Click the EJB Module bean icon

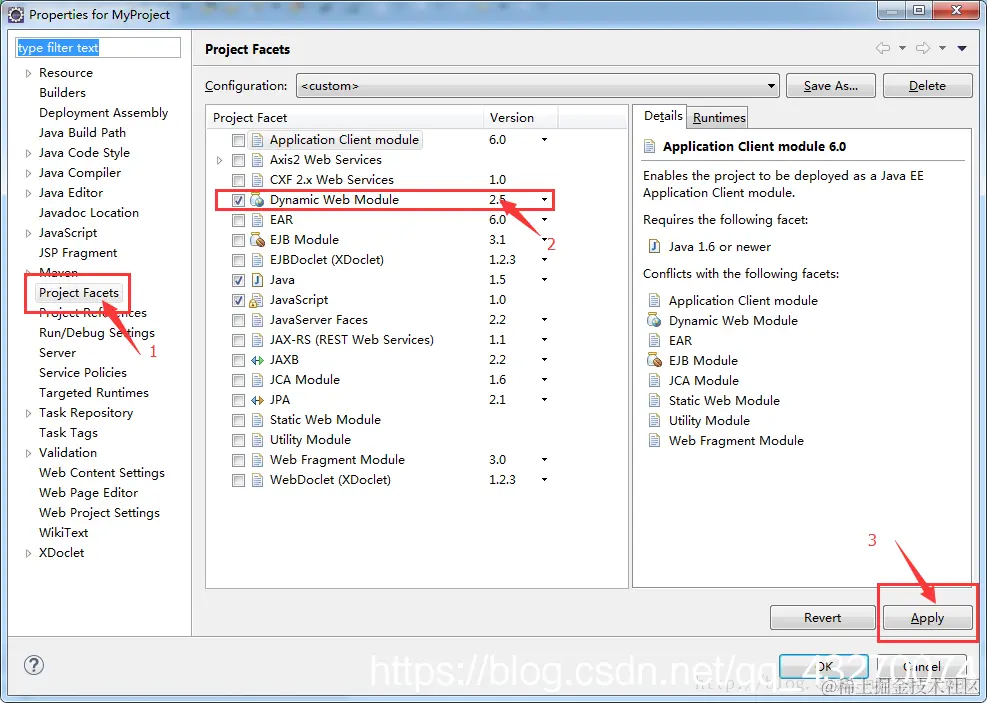(257, 240)
